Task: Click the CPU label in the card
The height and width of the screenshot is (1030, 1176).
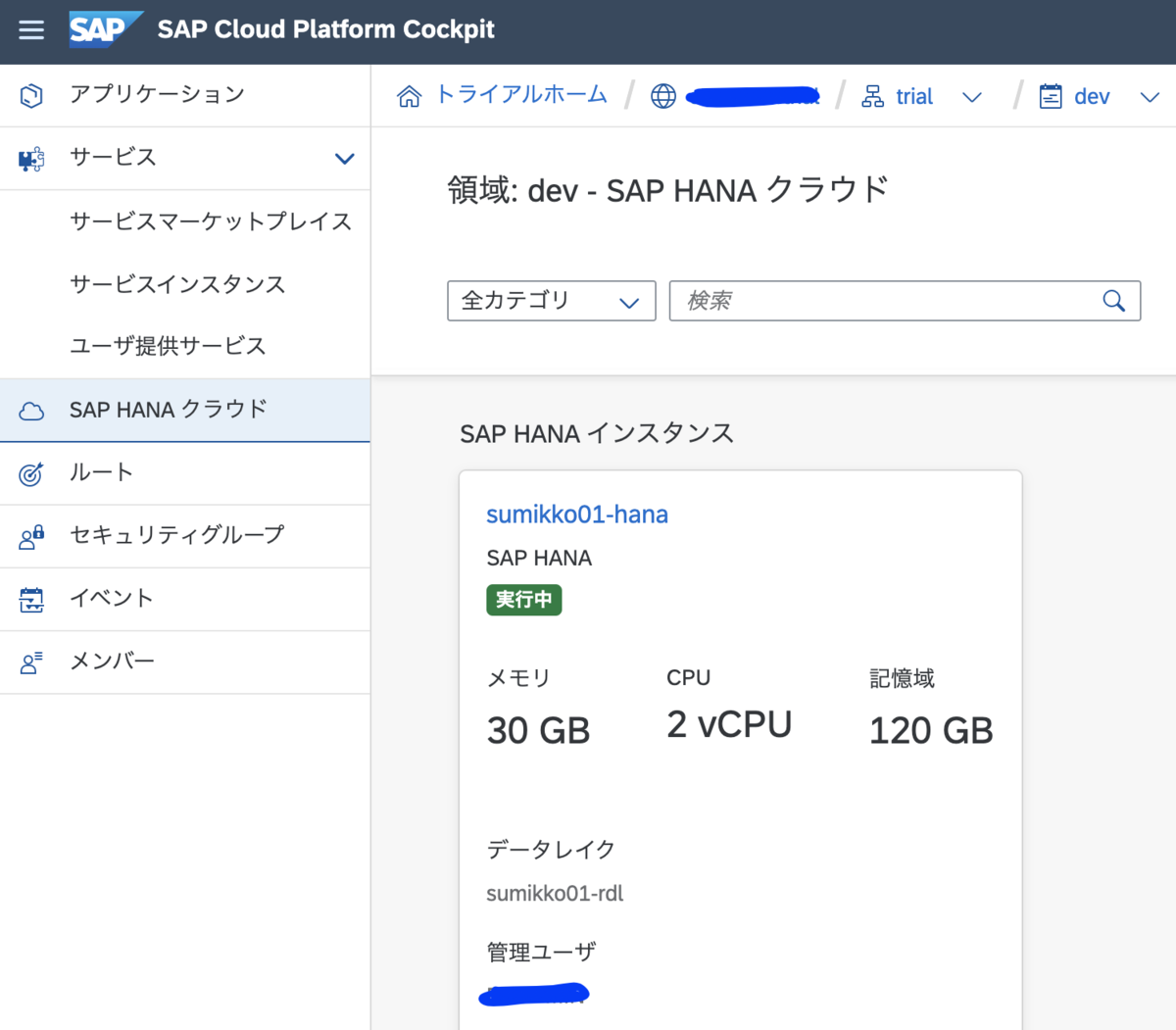Action: click(x=688, y=678)
